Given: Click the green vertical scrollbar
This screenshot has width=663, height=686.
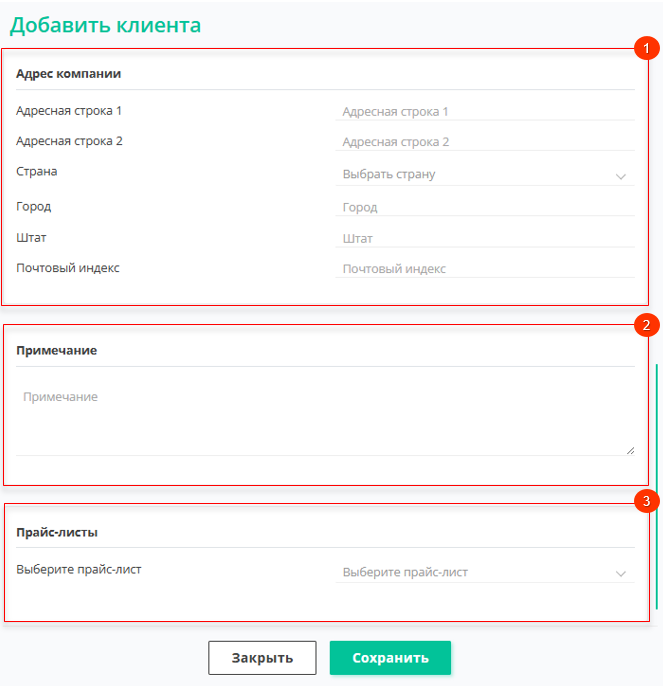Looking at the screenshot, I should tap(656, 486).
